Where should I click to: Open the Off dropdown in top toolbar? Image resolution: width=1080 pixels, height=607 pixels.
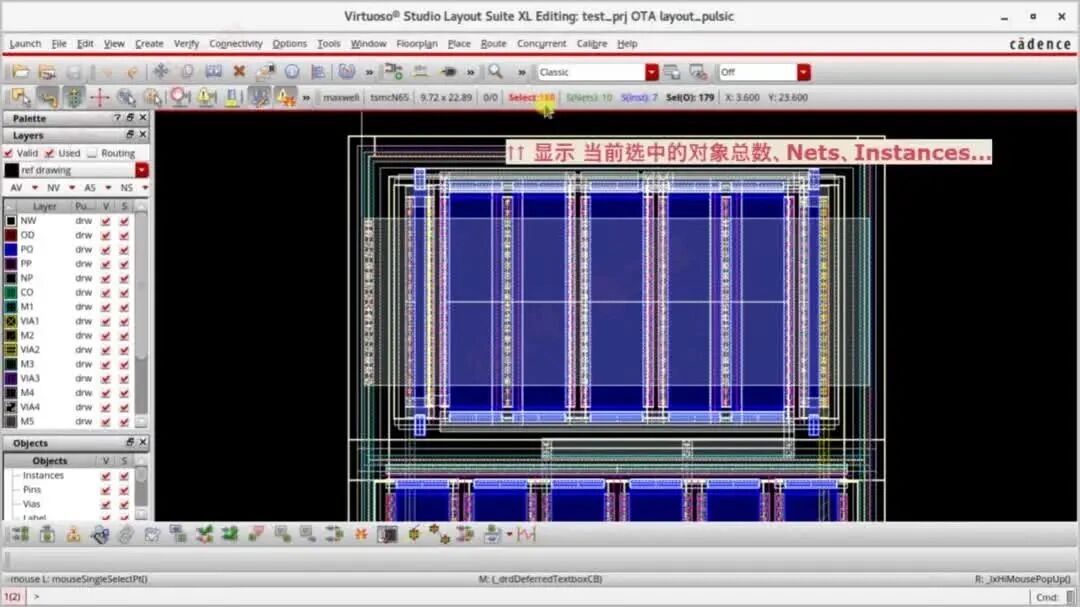coord(804,72)
